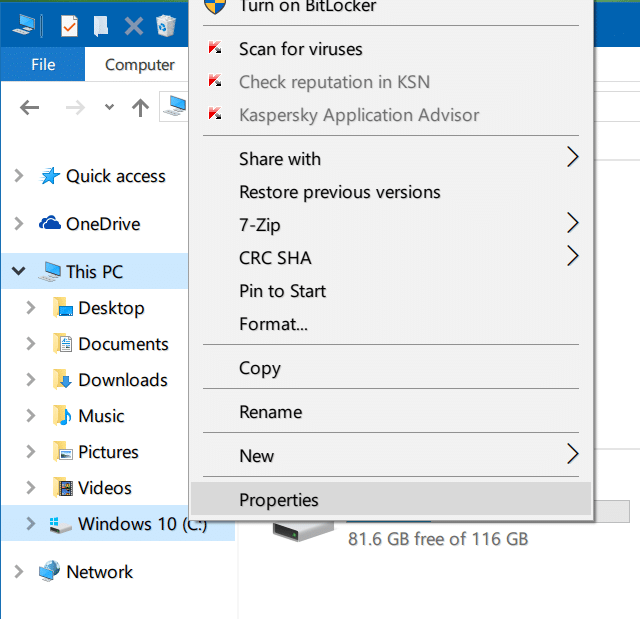Go forward with the right arrow

[x=75, y=108]
